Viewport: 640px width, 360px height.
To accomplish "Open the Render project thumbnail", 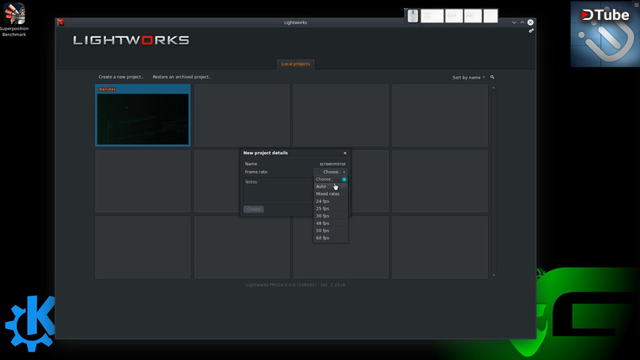I will point(143,115).
